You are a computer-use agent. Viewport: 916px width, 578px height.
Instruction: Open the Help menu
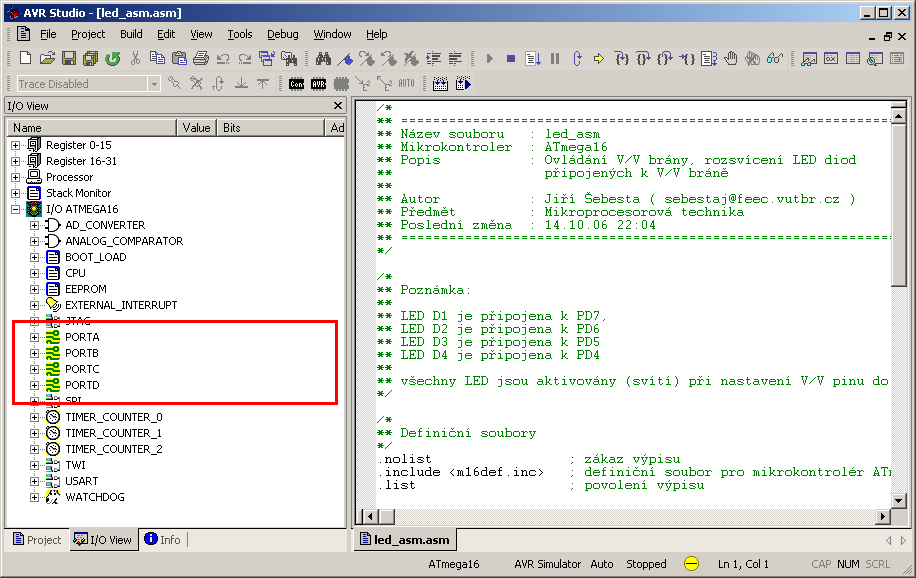coord(376,34)
